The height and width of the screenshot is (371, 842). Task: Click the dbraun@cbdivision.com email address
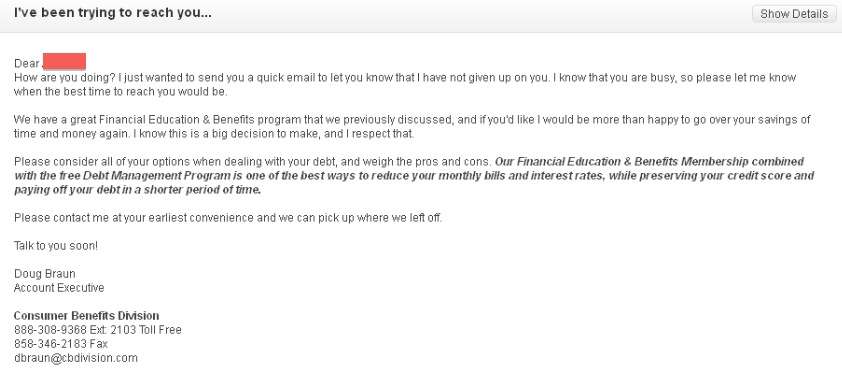pyautogui.click(x=76, y=358)
